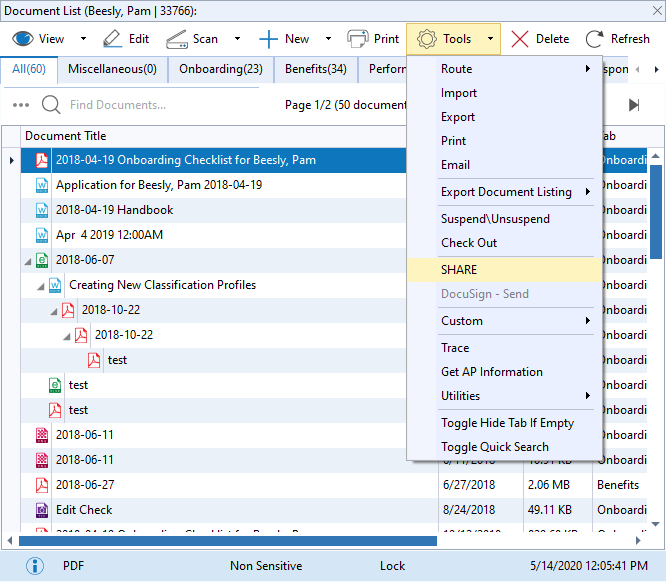The image size is (666, 582).
Task: Click the info icon in status bar
Action: [x=35, y=566]
